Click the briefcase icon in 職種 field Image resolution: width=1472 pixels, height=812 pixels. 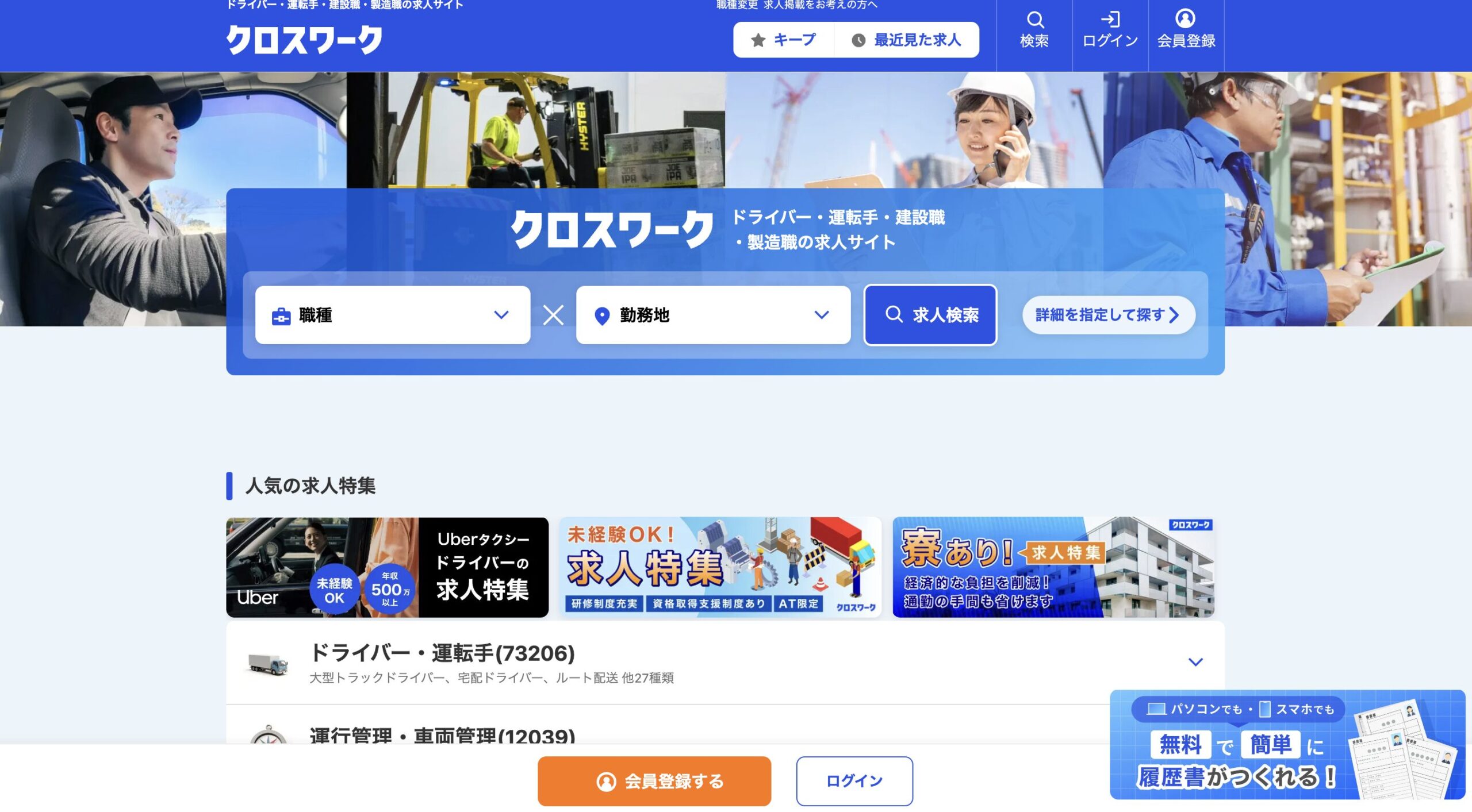[x=281, y=315]
